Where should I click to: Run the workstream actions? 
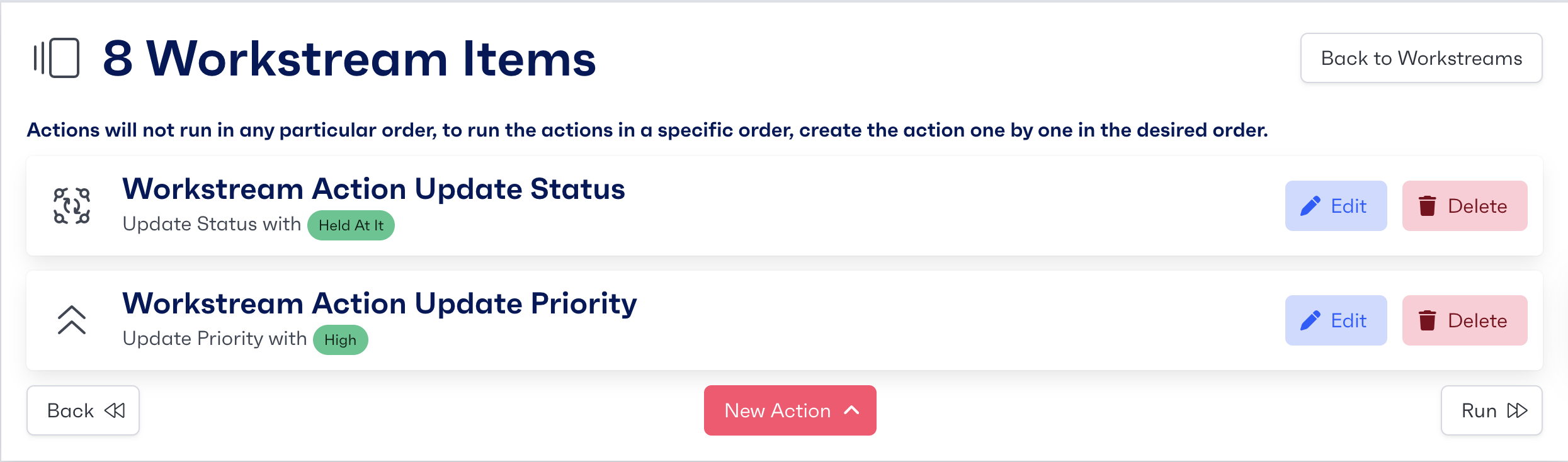[1491, 410]
